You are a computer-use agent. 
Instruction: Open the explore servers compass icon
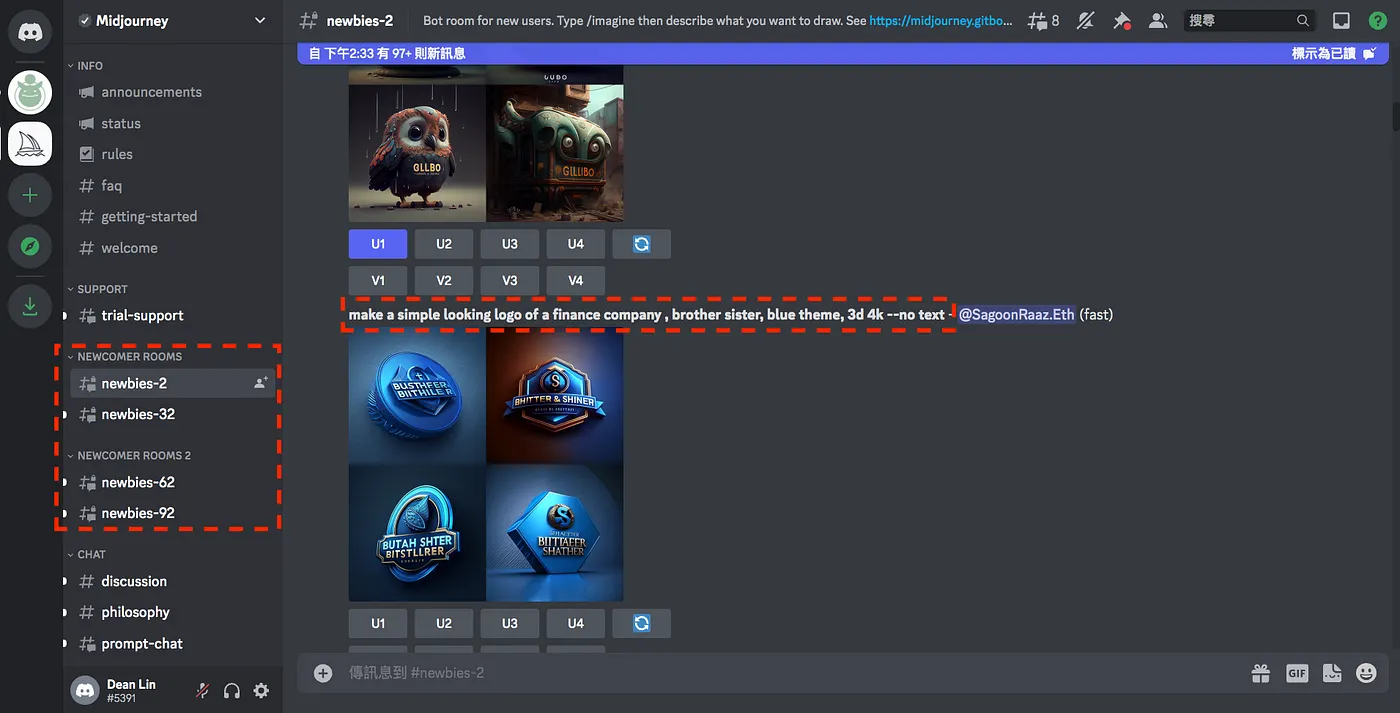click(30, 246)
